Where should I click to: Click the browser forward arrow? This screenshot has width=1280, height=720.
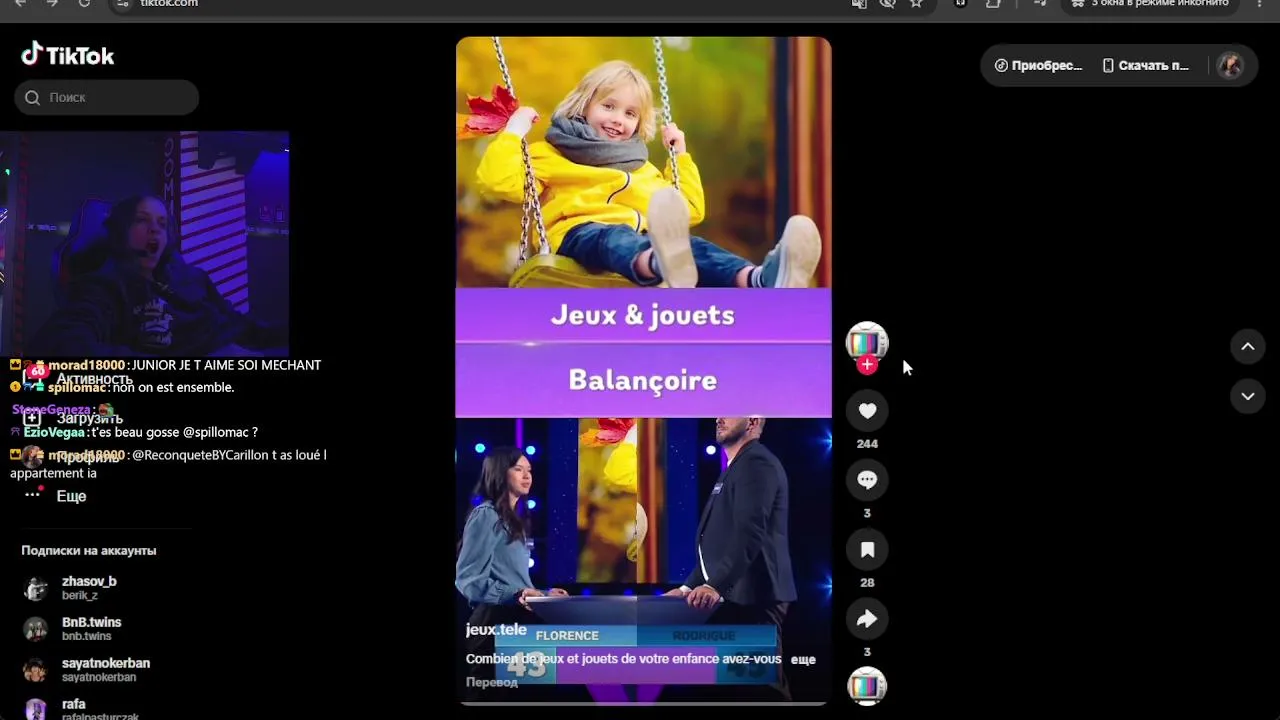[52, 4]
